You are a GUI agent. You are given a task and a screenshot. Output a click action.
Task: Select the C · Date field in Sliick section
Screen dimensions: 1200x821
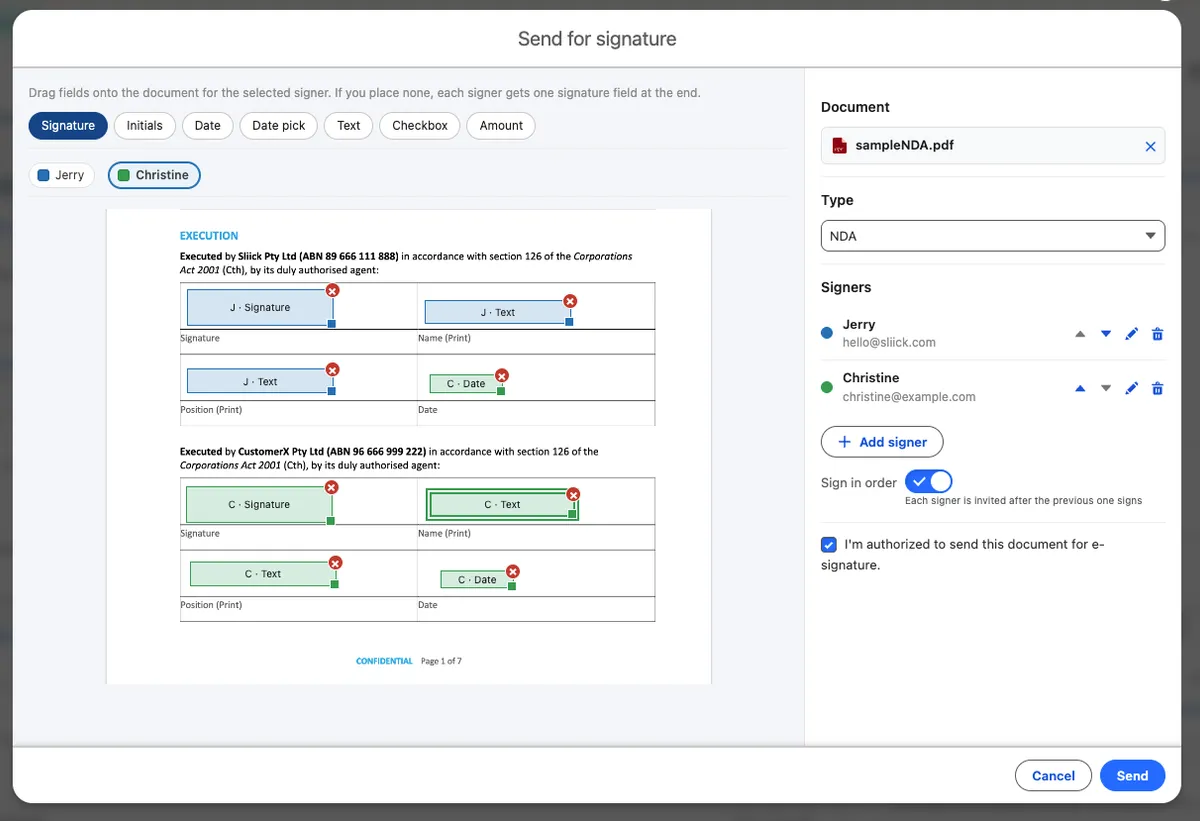click(x=466, y=383)
